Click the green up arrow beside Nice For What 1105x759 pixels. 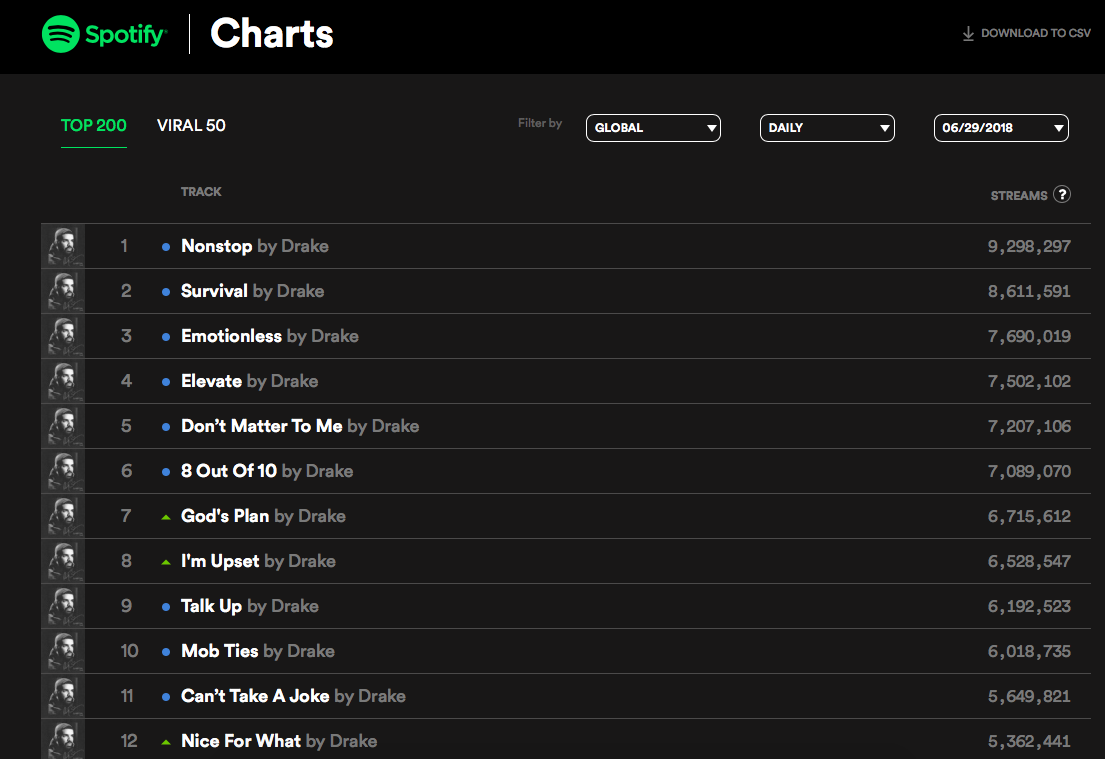(166, 742)
